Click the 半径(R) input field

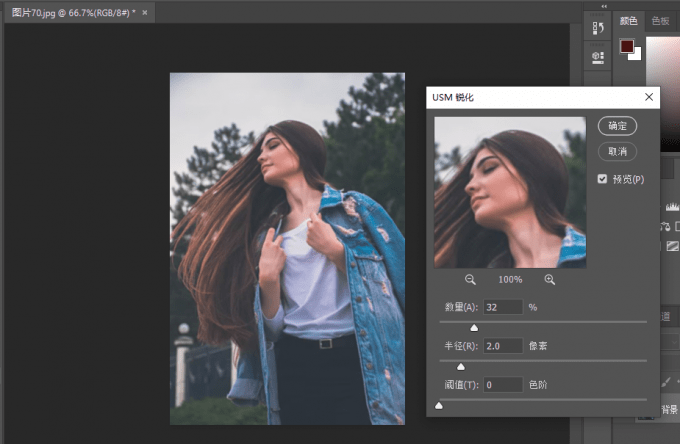click(x=503, y=346)
